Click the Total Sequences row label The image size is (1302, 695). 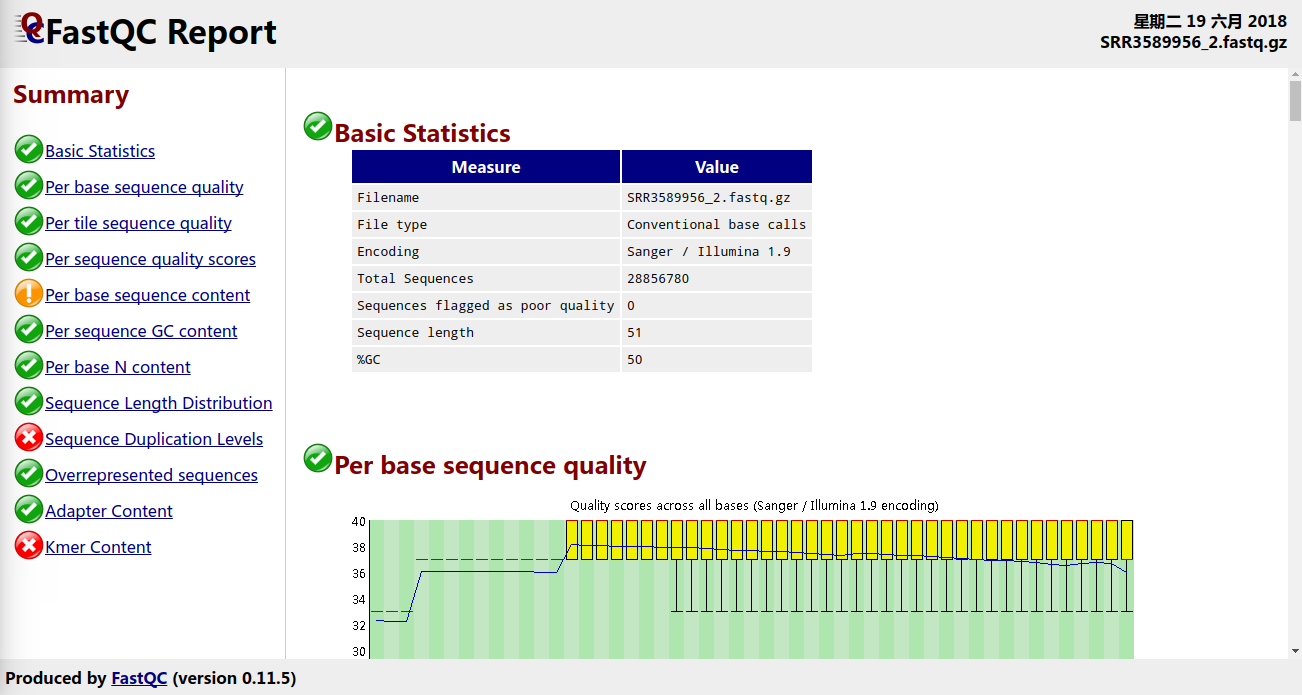coord(415,278)
